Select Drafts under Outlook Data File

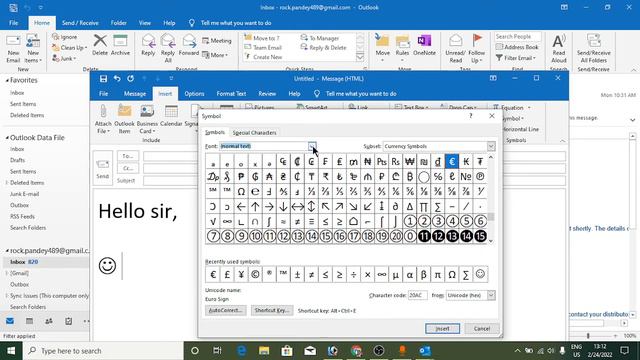pos(18,160)
